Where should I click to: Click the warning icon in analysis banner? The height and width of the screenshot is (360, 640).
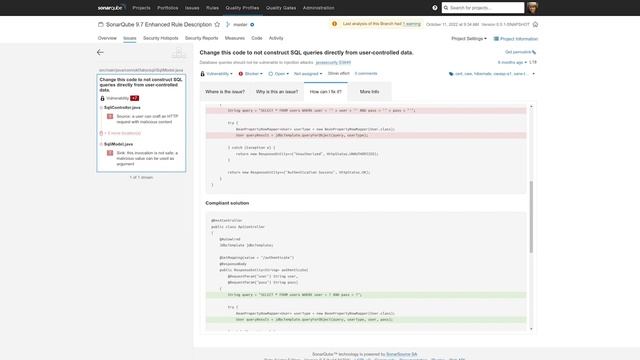click(x=334, y=24)
